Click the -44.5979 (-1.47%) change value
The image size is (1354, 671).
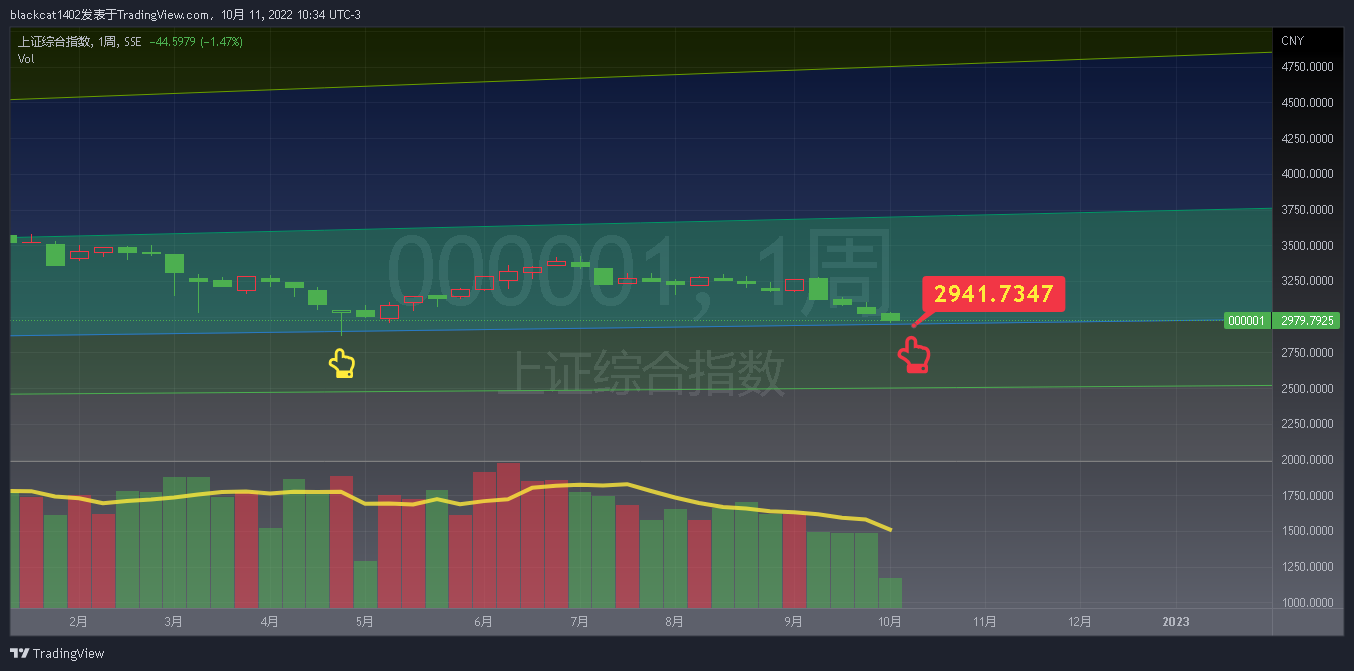coord(196,42)
